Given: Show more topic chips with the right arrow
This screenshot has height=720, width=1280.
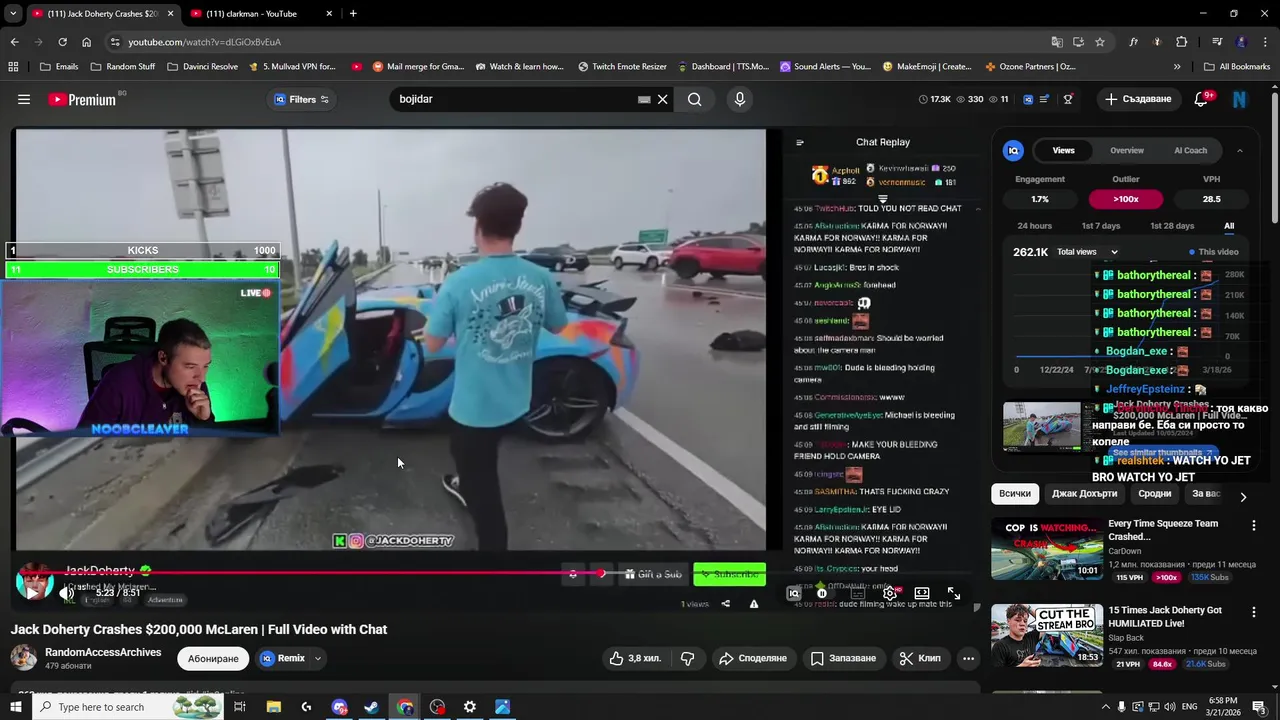Looking at the screenshot, I should (x=1243, y=496).
